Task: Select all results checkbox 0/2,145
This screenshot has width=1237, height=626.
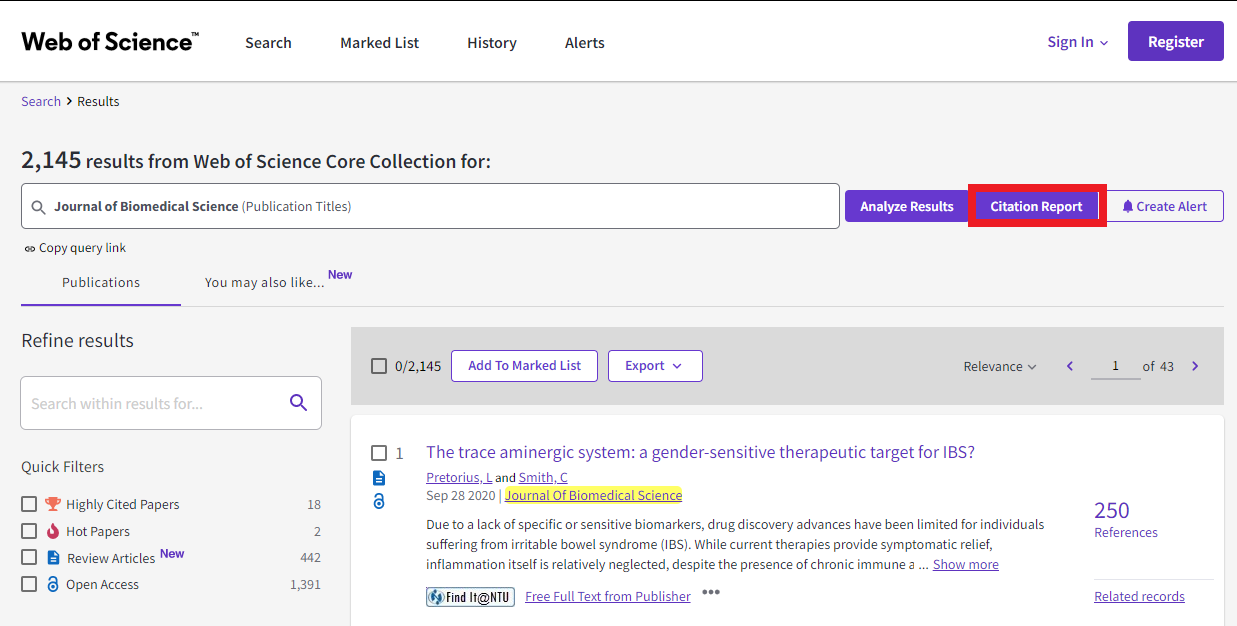Action: click(x=379, y=366)
